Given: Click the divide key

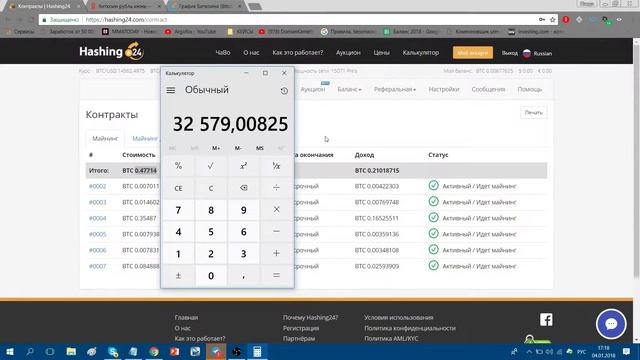Looking at the screenshot, I should (x=276, y=188).
